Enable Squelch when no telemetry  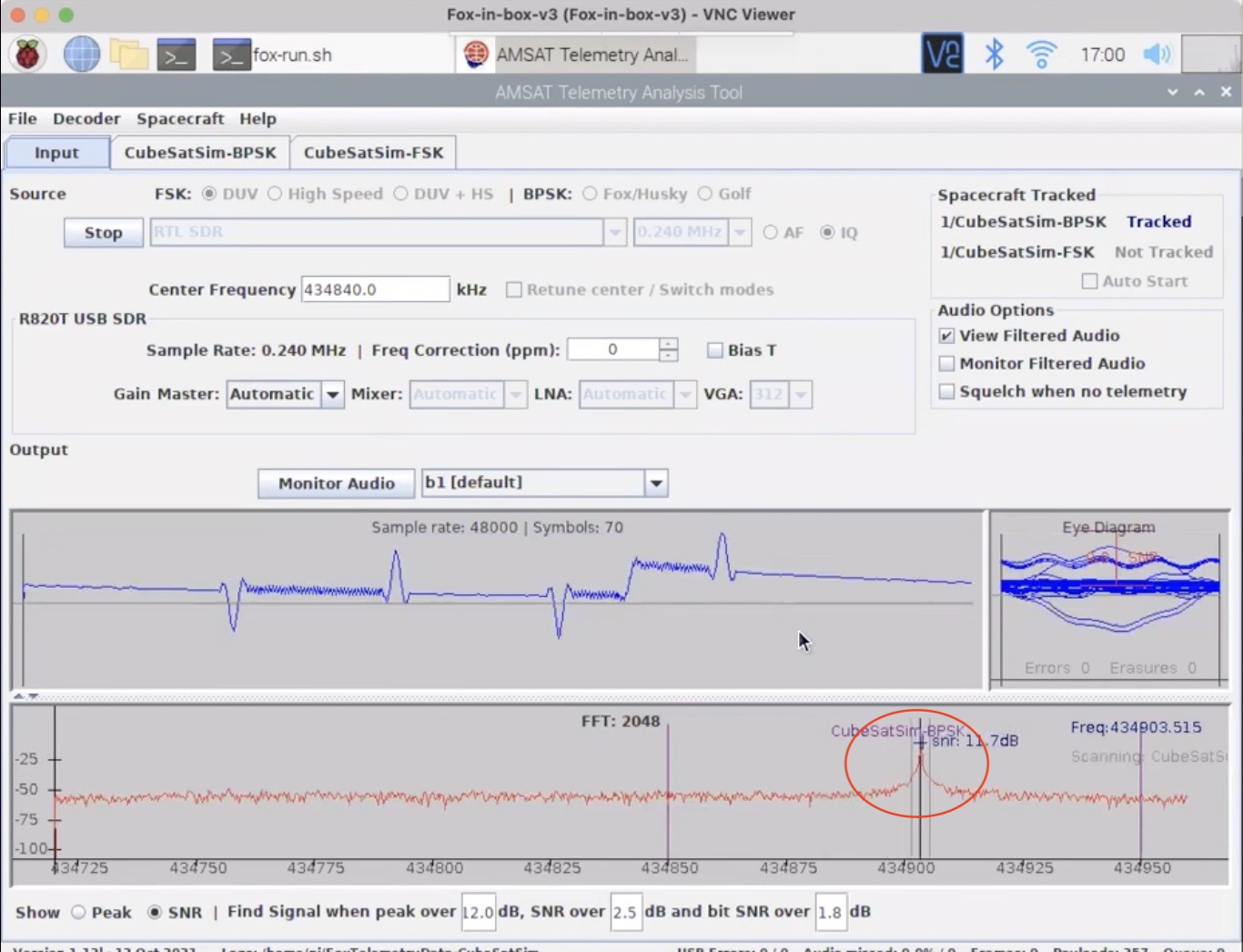tap(947, 391)
